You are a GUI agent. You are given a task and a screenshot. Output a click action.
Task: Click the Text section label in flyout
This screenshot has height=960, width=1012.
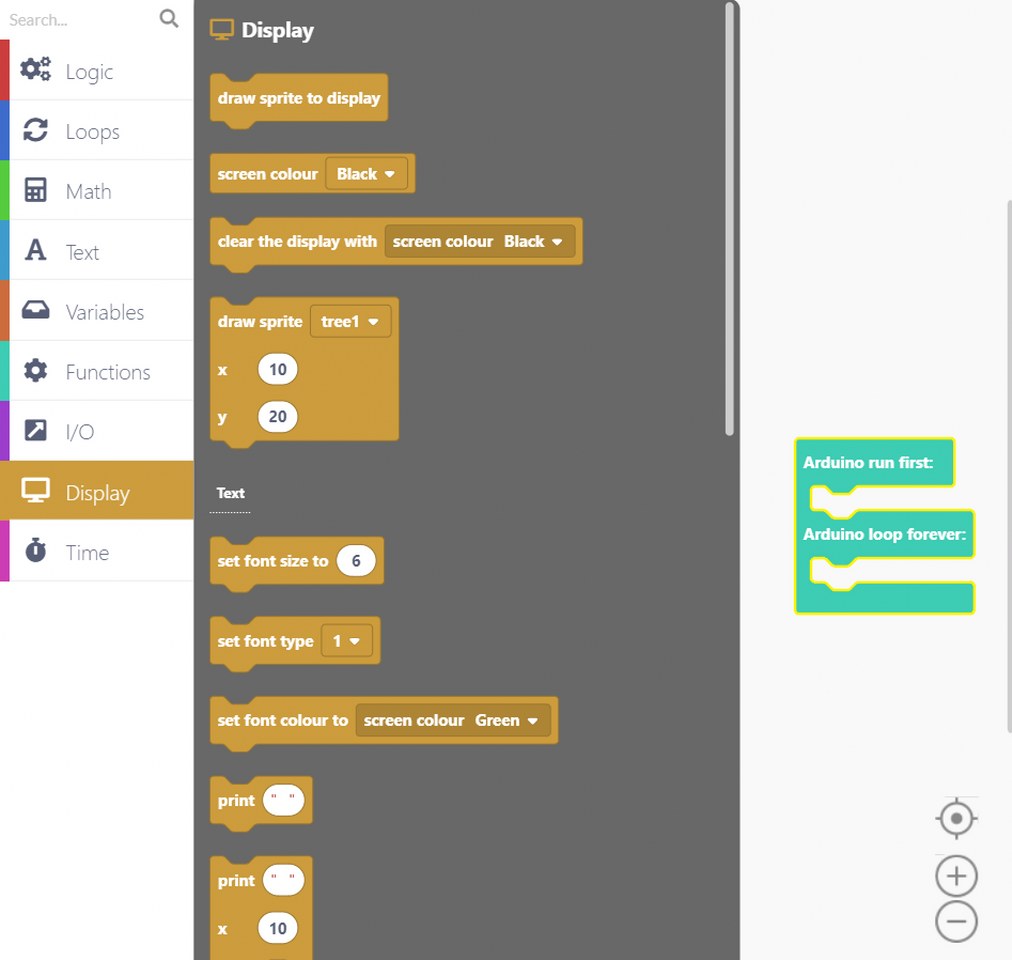[230, 493]
